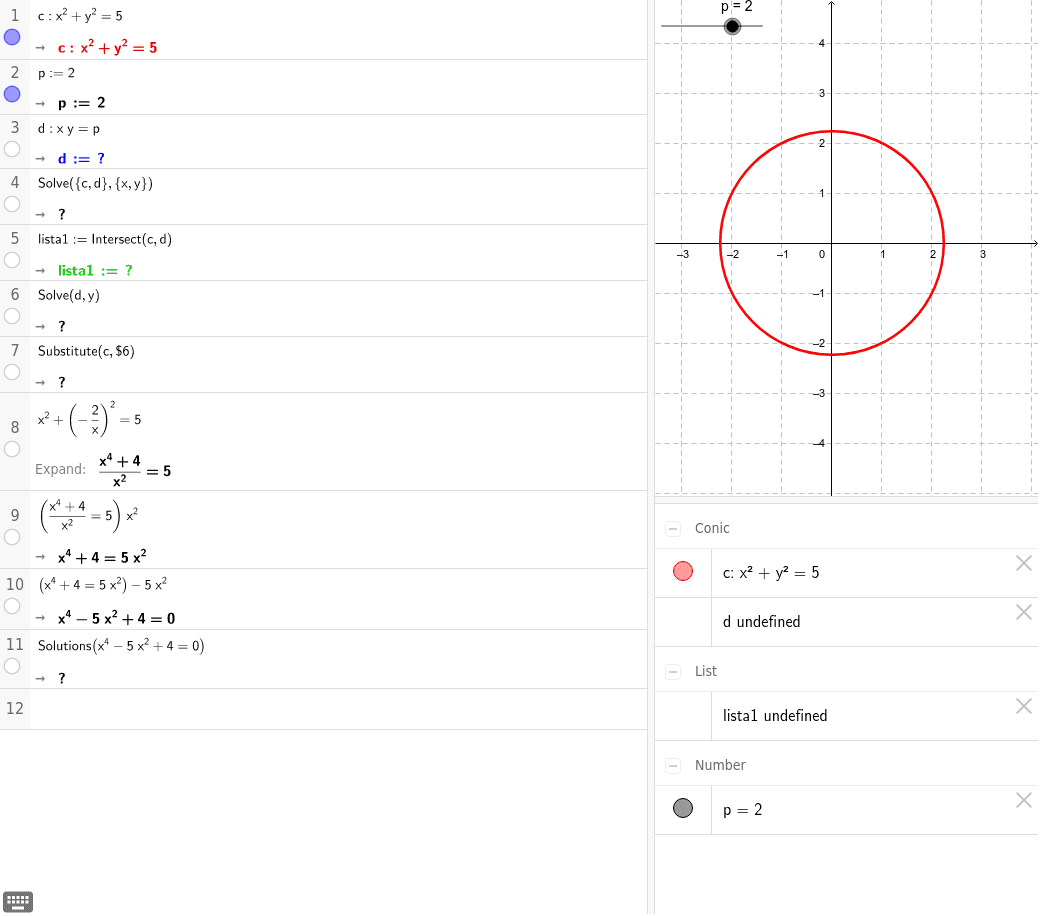Click algebra entry 'lista1 undefined'
Image resolution: width=1040 pixels, height=916 pixels.
(x=775, y=716)
